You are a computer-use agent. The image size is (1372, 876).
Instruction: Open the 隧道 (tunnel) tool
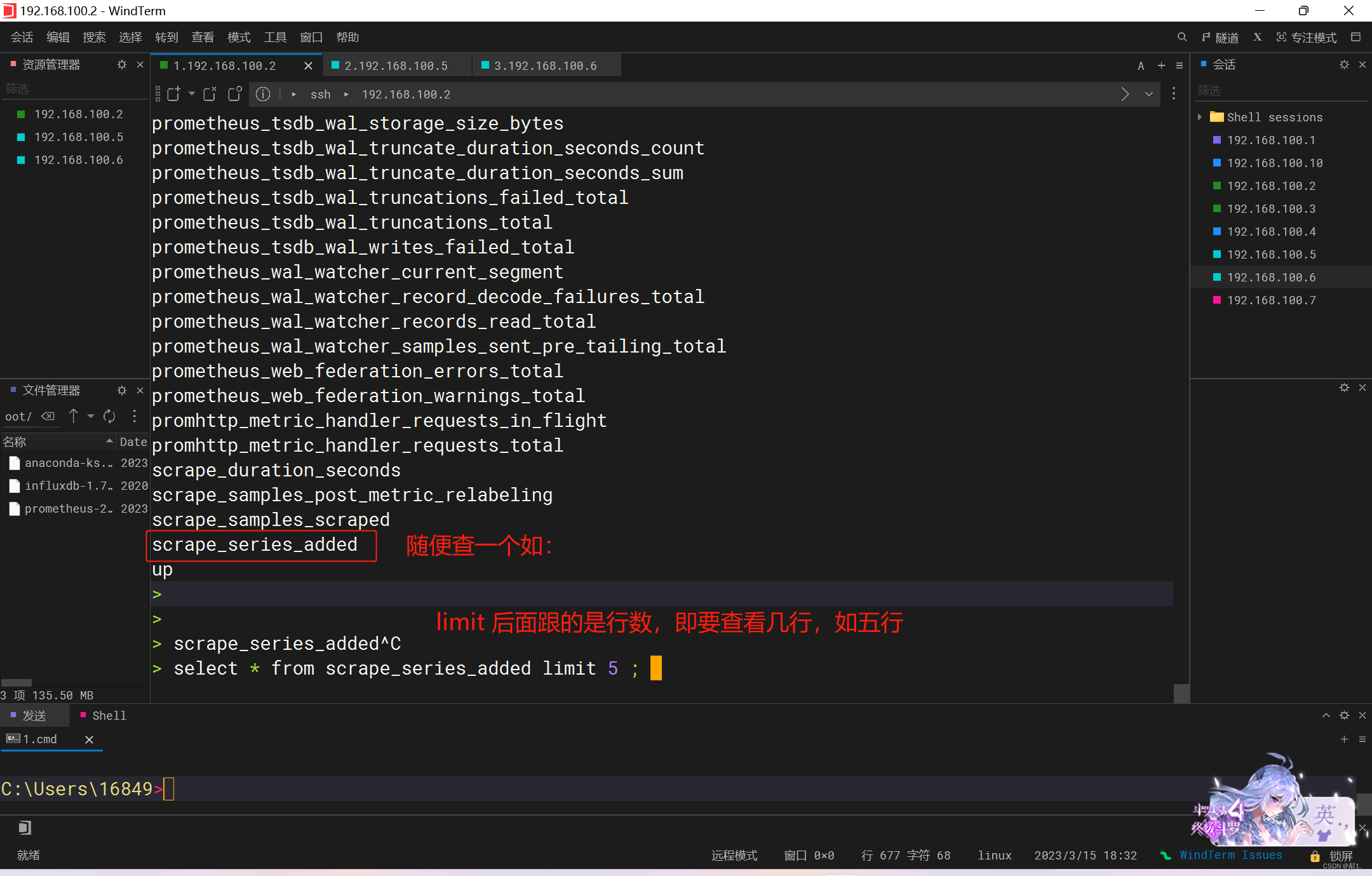tap(1220, 37)
